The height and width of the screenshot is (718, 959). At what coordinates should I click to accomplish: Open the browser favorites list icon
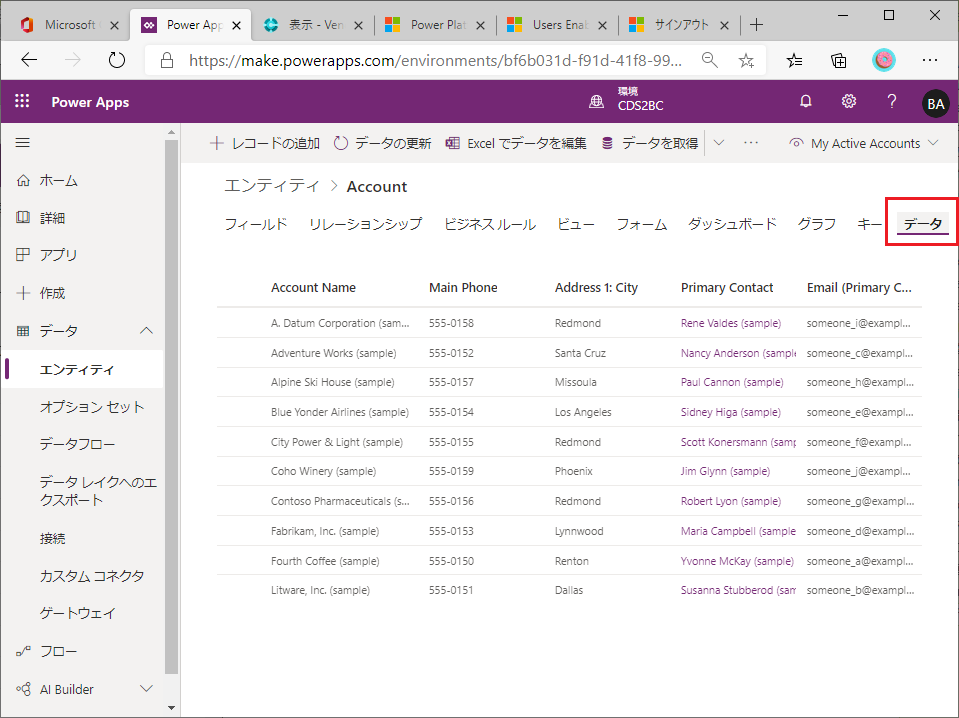[x=794, y=60]
